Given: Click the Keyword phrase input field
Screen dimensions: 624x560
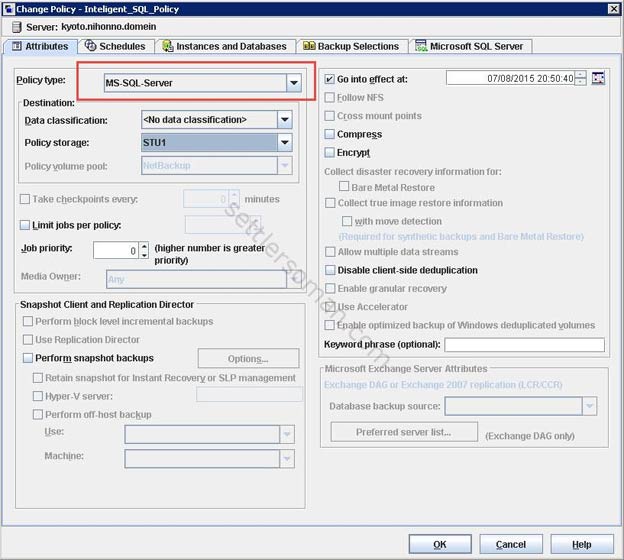Looking at the screenshot, I should click(x=524, y=345).
